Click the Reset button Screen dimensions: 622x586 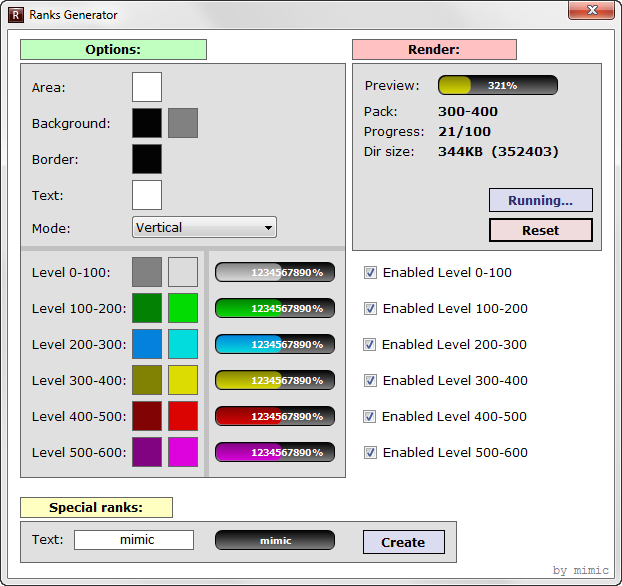[x=540, y=230]
